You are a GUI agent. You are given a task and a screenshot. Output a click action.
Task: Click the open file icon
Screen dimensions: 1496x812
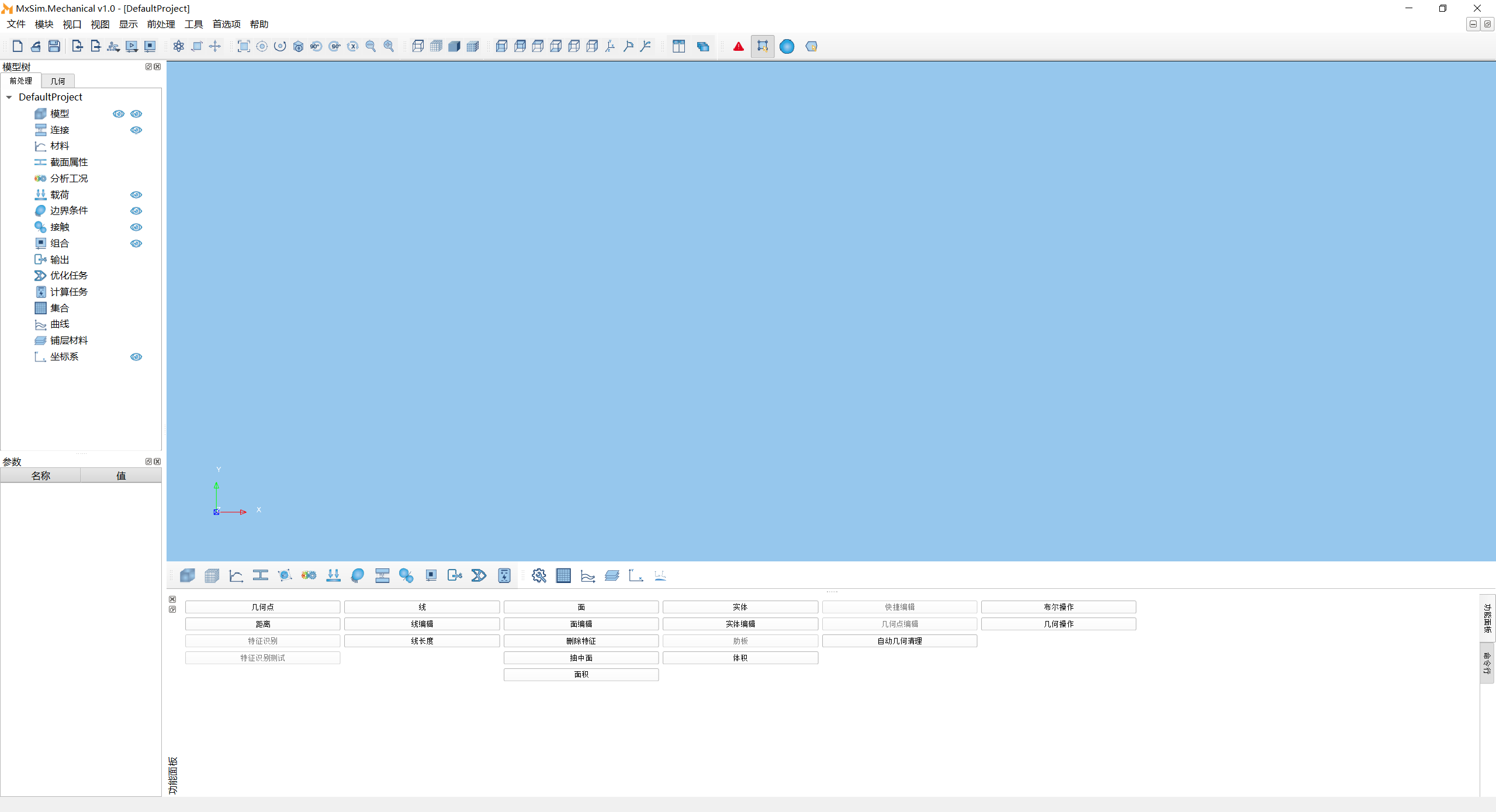pos(36,46)
